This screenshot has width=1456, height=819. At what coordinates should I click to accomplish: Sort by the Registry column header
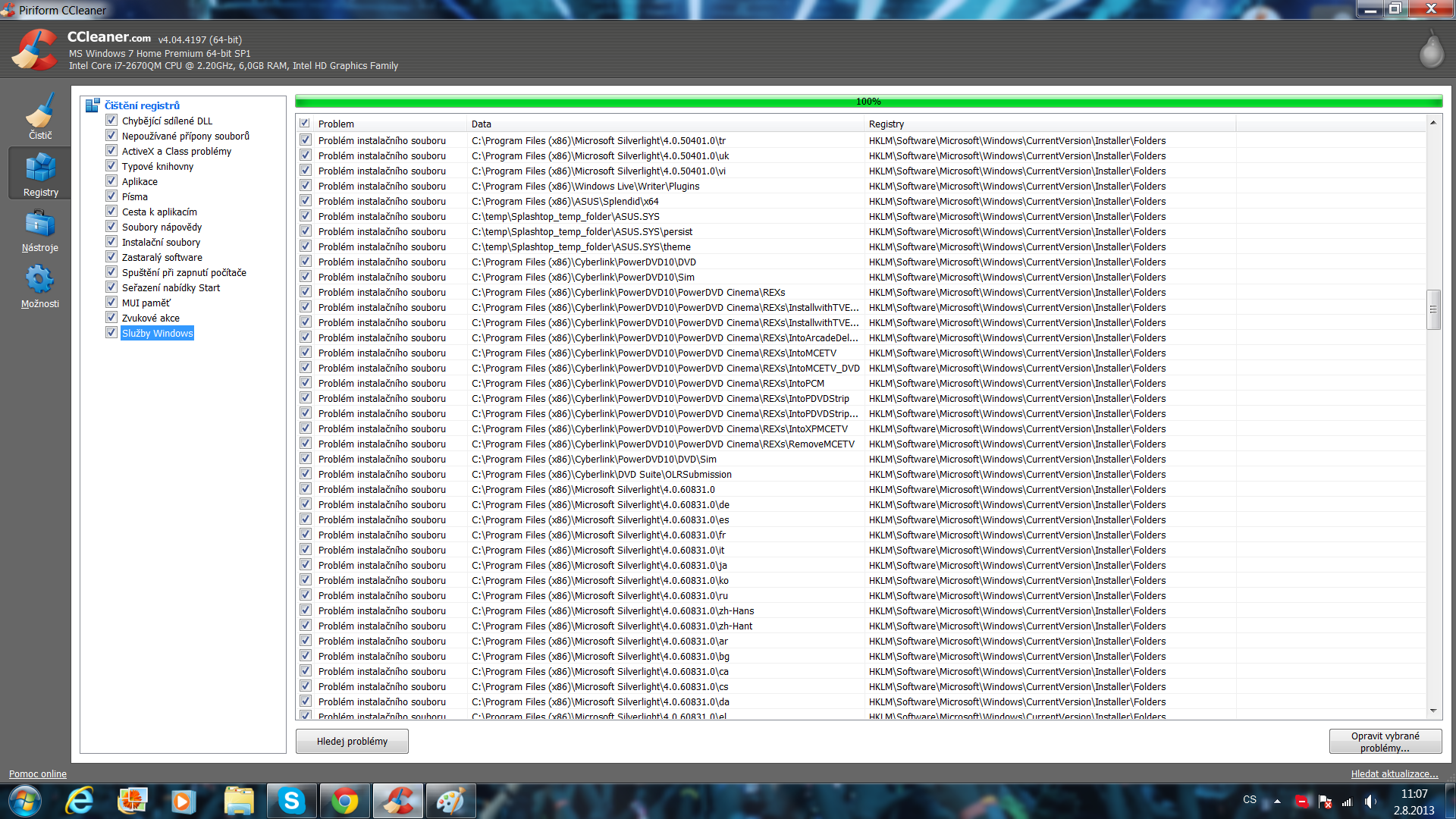pos(1050,124)
